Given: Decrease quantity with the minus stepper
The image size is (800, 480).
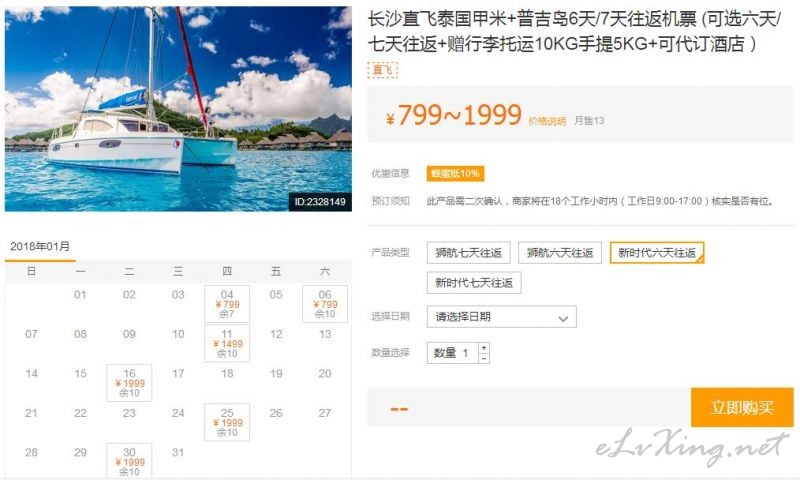Looking at the screenshot, I should tap(484, 358).
